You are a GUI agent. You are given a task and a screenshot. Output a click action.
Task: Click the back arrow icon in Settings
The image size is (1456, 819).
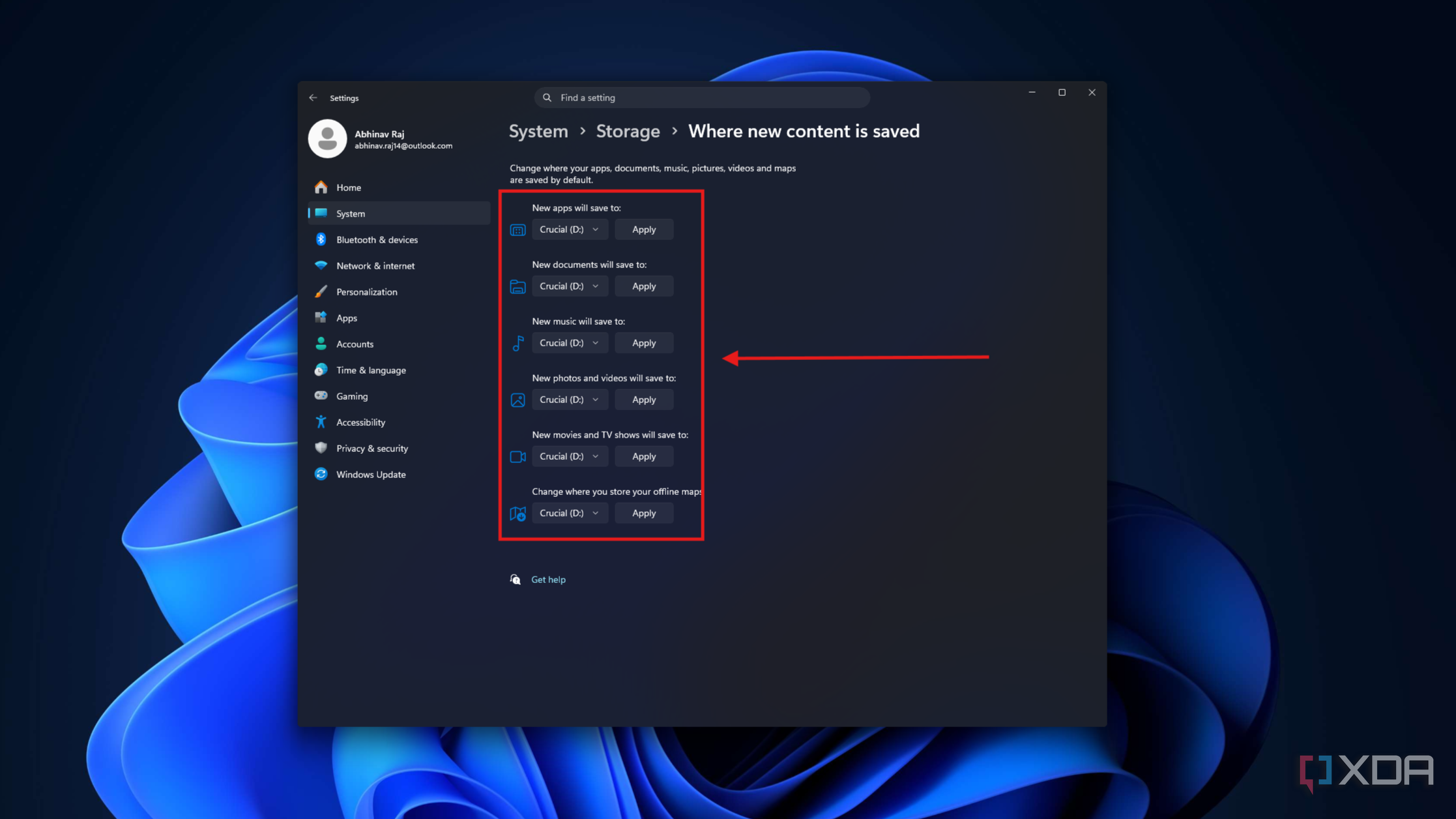[x=313, y=98]
